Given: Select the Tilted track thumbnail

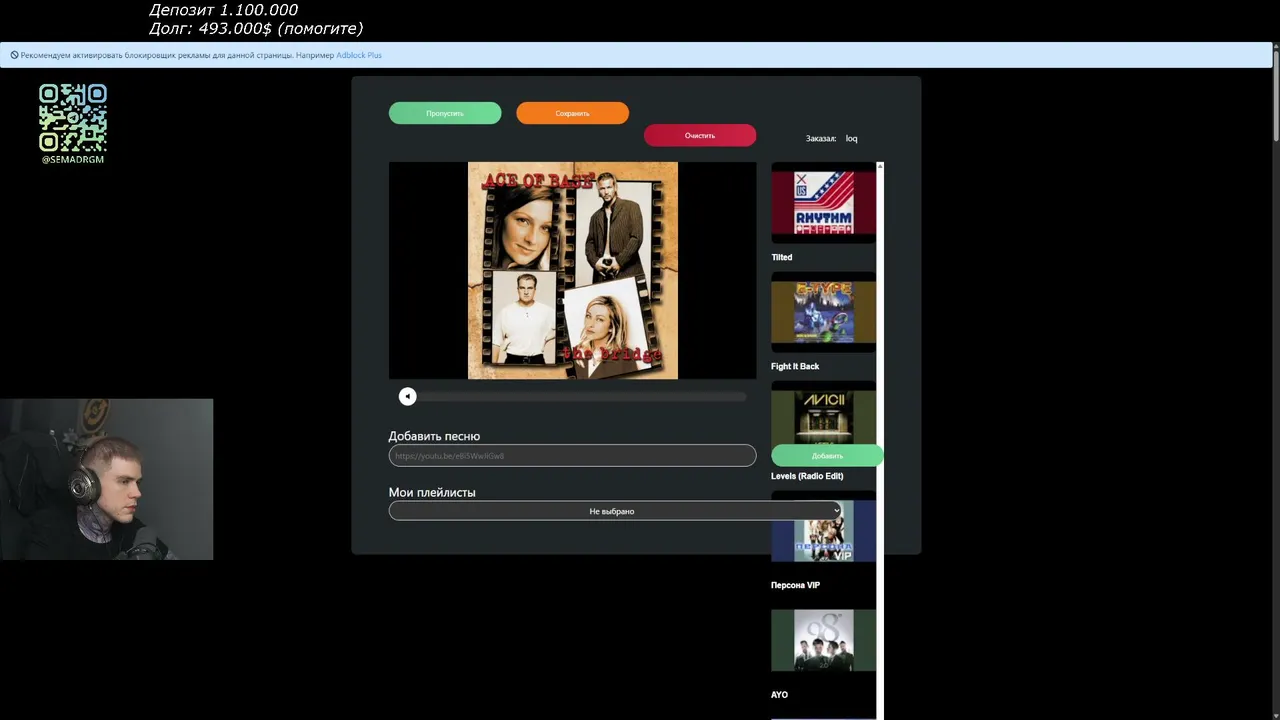Looking at the screenshot, I should pyautogui.click(x=823, y=203).
